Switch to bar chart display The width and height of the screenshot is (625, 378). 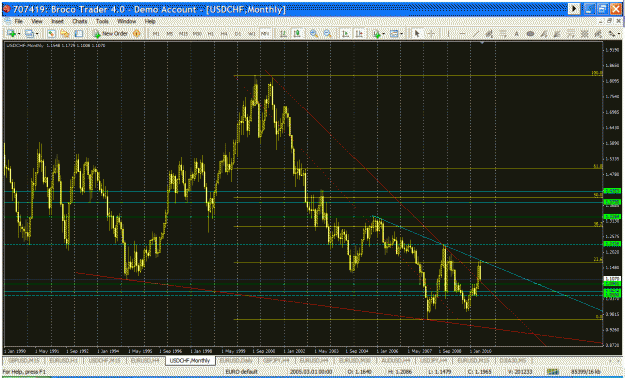coord(283,34)
